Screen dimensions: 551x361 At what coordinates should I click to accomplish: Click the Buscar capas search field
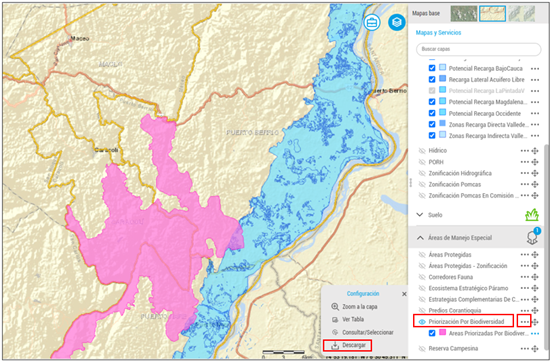[479, 49]
